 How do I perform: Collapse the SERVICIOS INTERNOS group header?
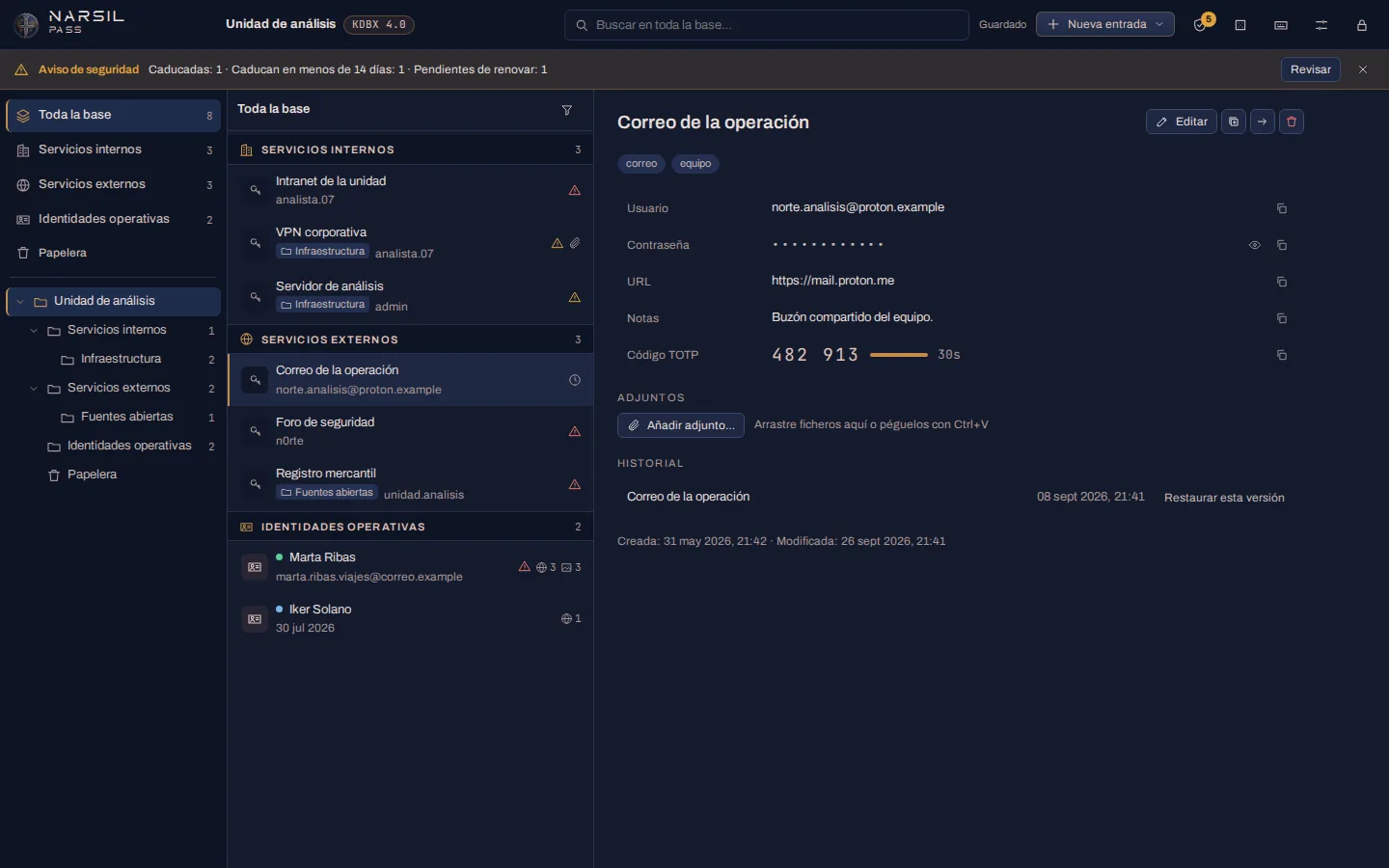pyautogui.click(x=410, y=149)
